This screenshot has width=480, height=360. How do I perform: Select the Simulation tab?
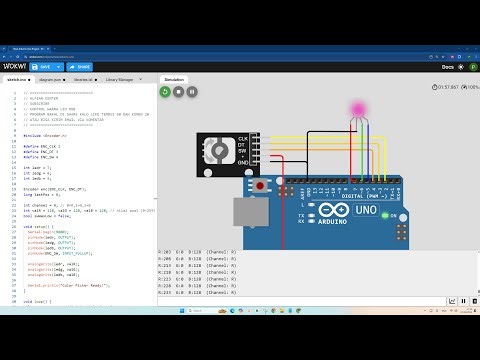tap(174, 80)
